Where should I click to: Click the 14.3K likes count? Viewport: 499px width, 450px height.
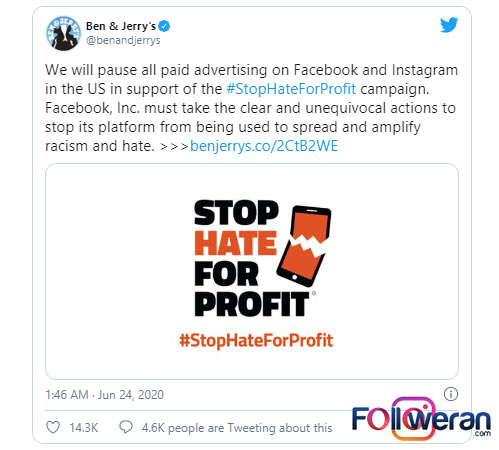[84, 428]
